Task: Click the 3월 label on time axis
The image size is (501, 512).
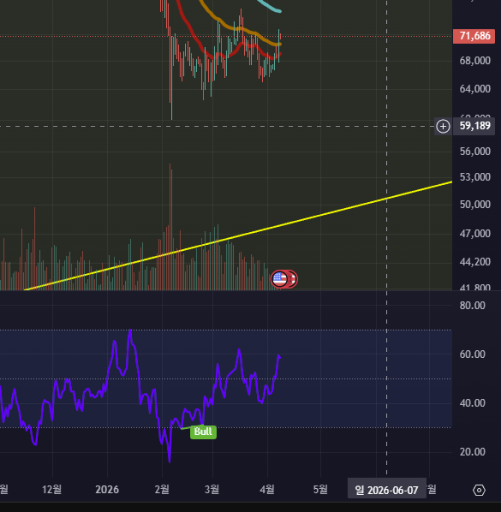Action: click(212, 489)
